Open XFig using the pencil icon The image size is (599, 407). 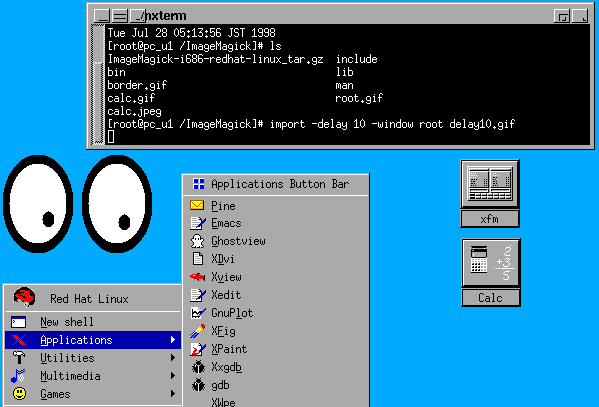click(x=198, y=331)
